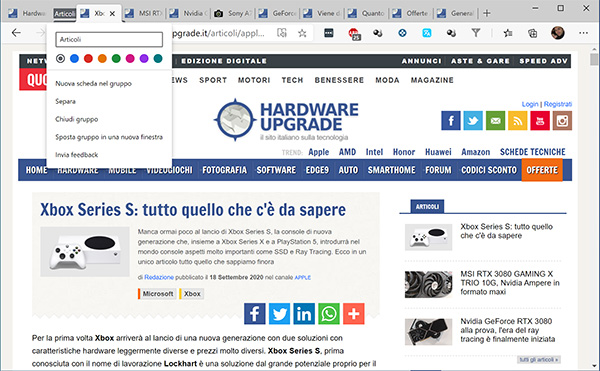Close the active Xbox tab

click(x=112, y=14)
